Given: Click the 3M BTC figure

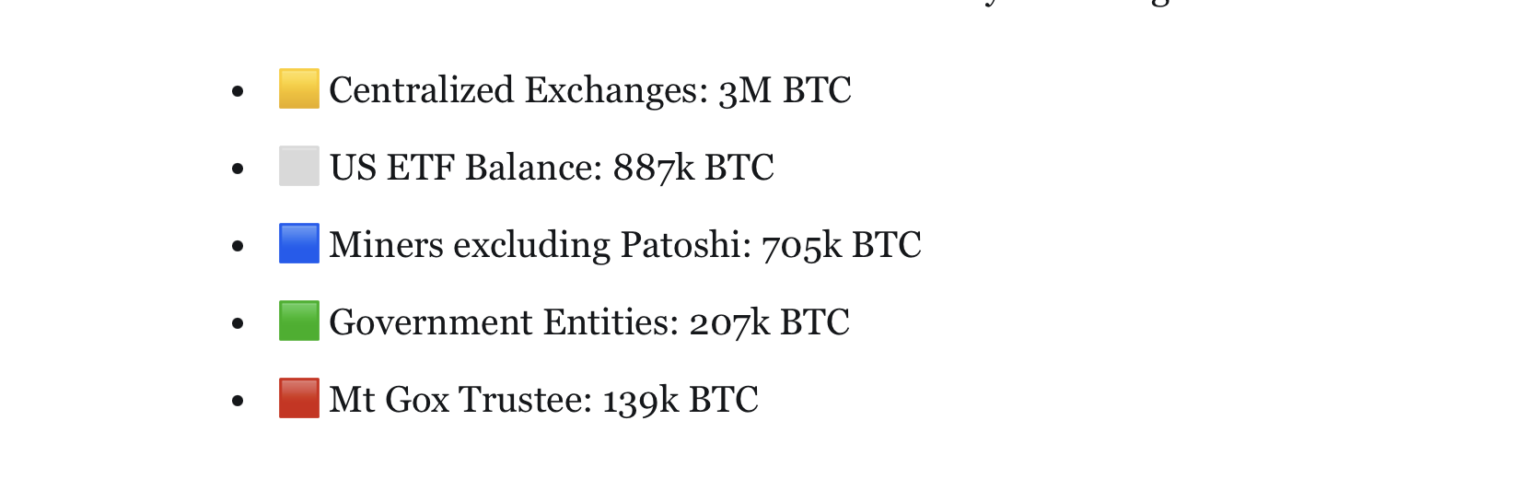Looking at the screenshot, I should [785, 91].
